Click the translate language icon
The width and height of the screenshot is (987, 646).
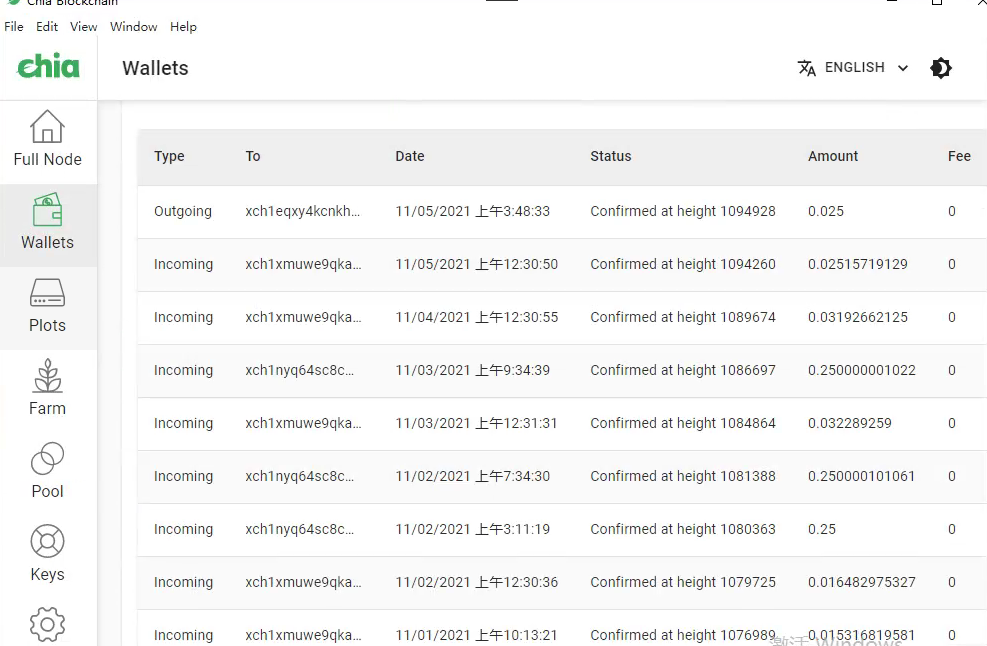806,68
